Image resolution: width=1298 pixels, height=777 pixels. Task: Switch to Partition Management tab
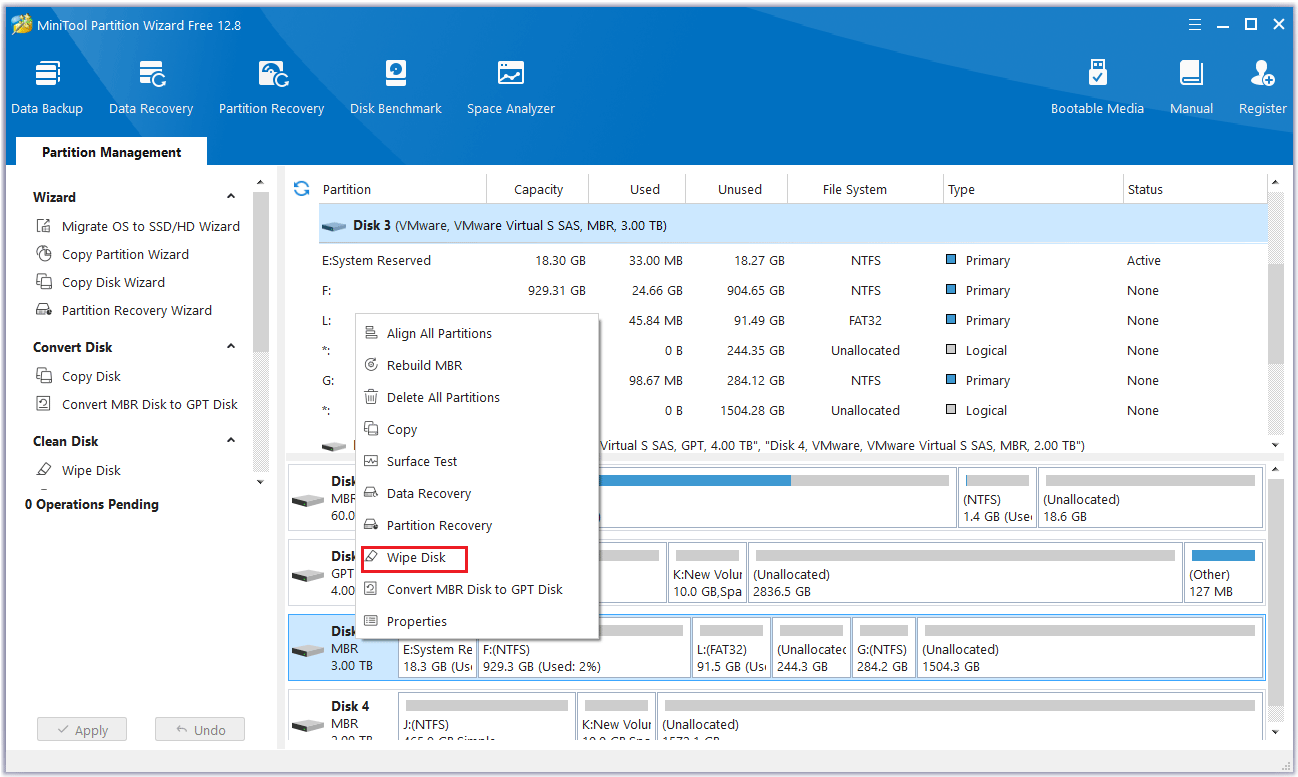click(112, 152)
